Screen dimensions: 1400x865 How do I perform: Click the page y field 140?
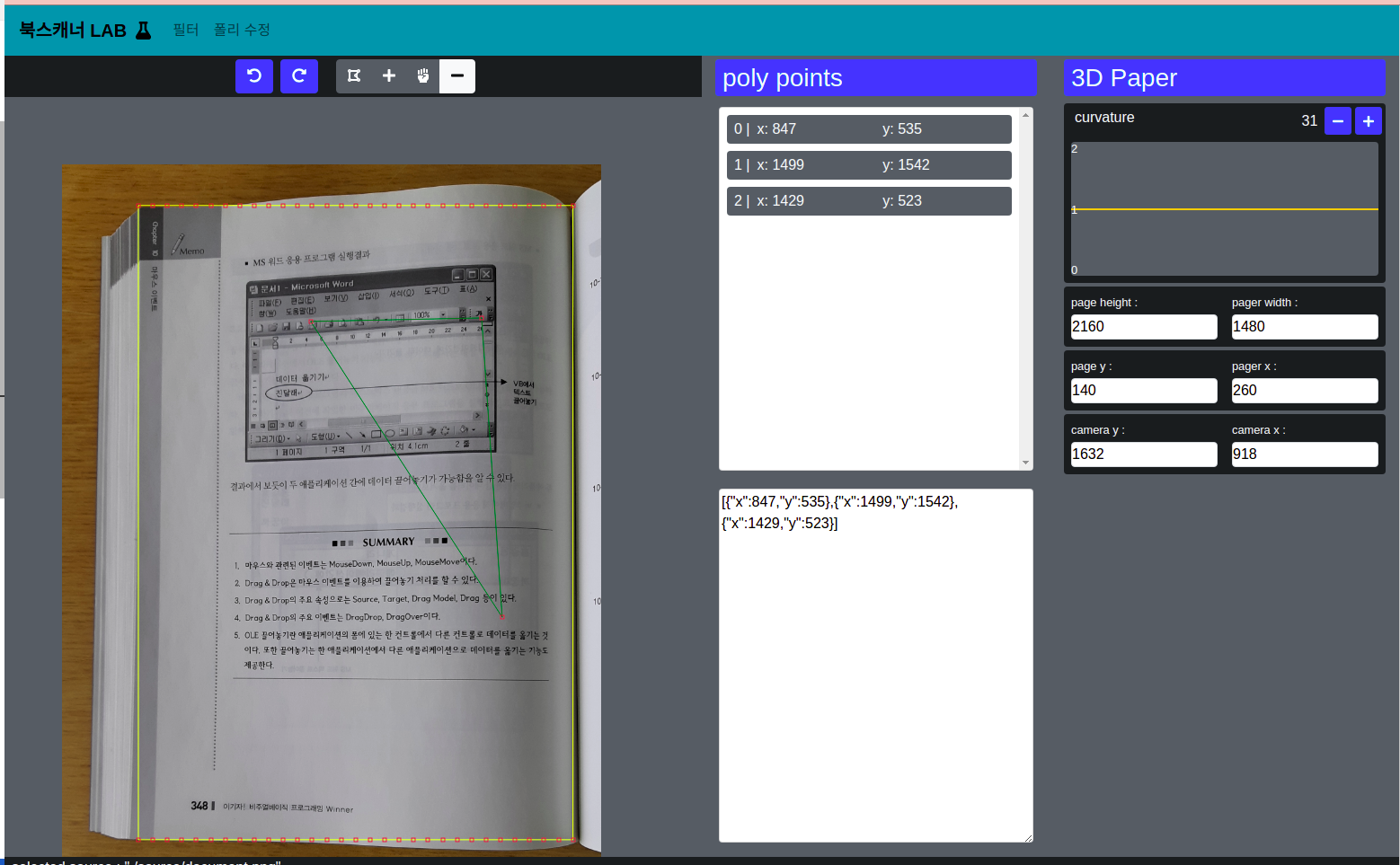1143,391
